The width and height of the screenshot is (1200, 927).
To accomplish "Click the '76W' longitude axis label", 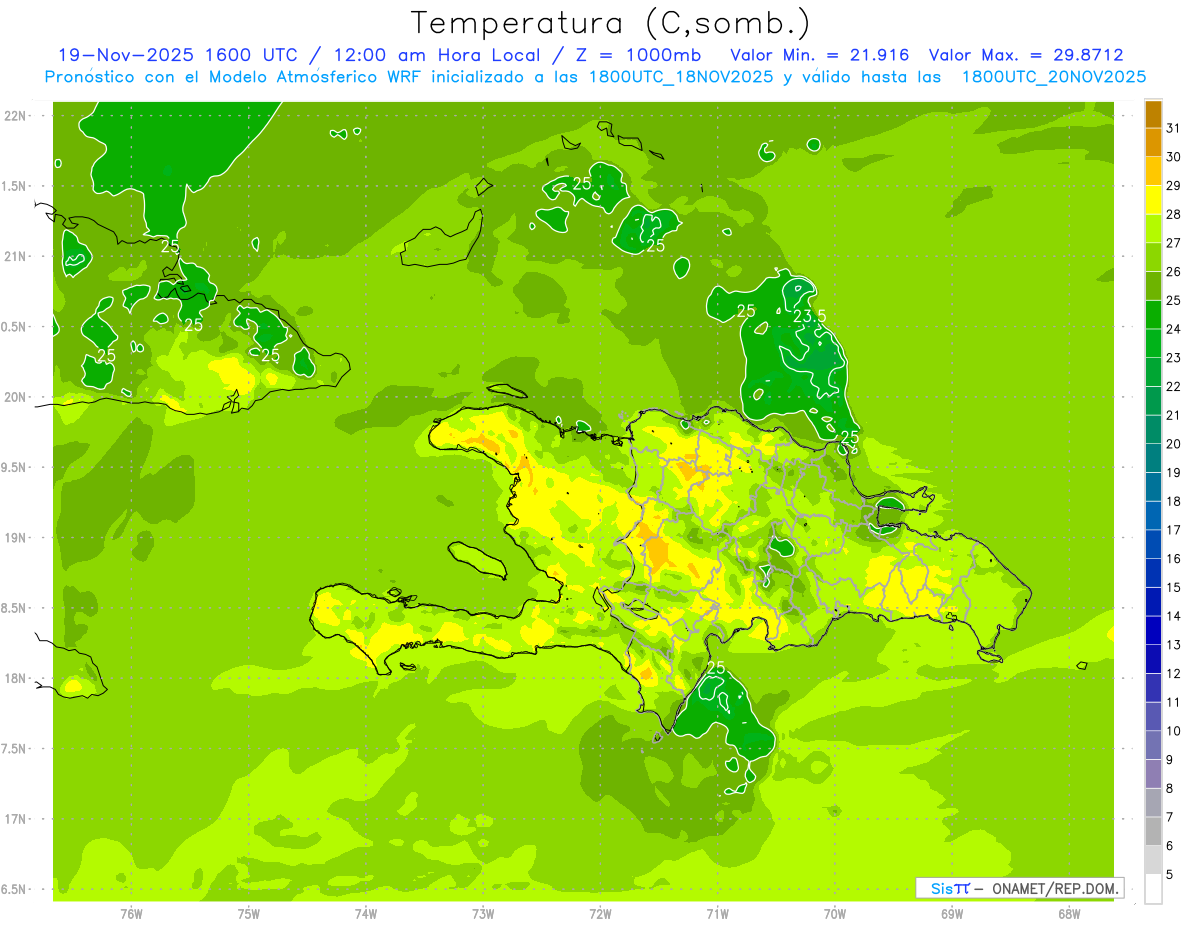I will point(131,914).
